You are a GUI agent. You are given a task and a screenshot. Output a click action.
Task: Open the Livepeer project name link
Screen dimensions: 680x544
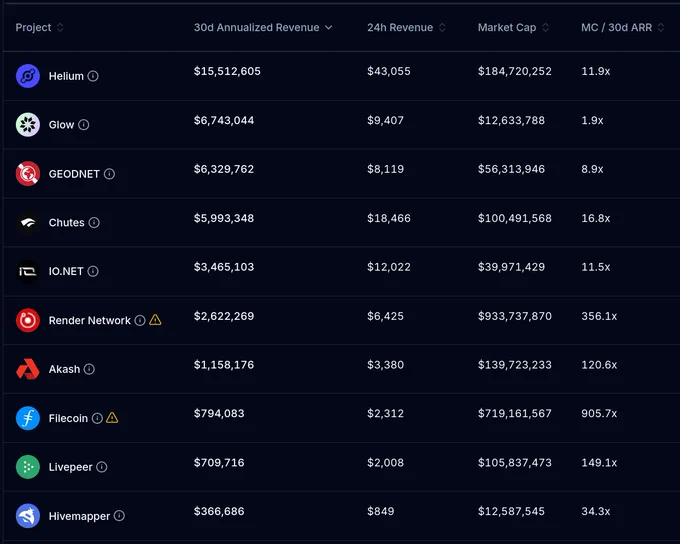(70, 467)
